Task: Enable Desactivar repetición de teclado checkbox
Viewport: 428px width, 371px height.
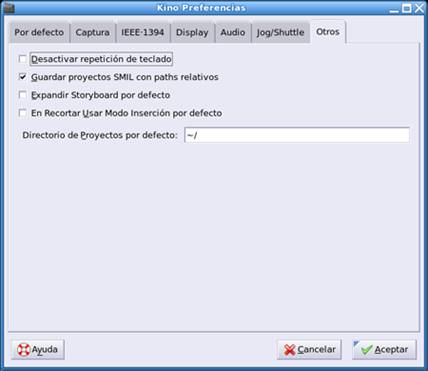Action: click(x=22, y=59)
